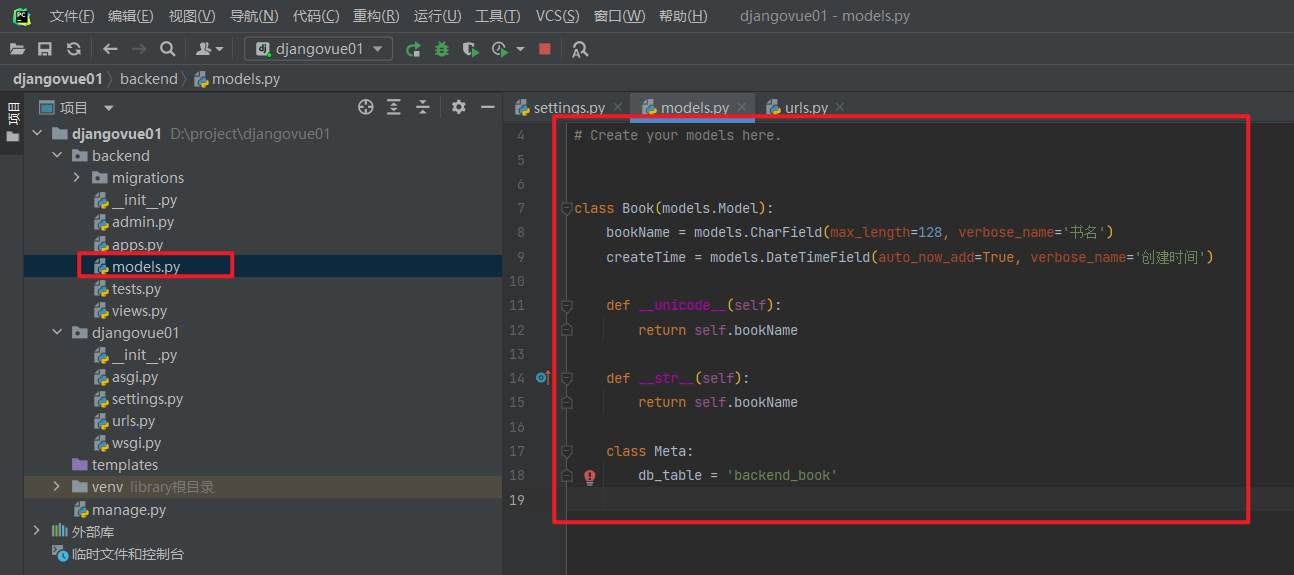Open the 窗口(W) menu
Viewport: 1294px width, 575px height.
619,16
